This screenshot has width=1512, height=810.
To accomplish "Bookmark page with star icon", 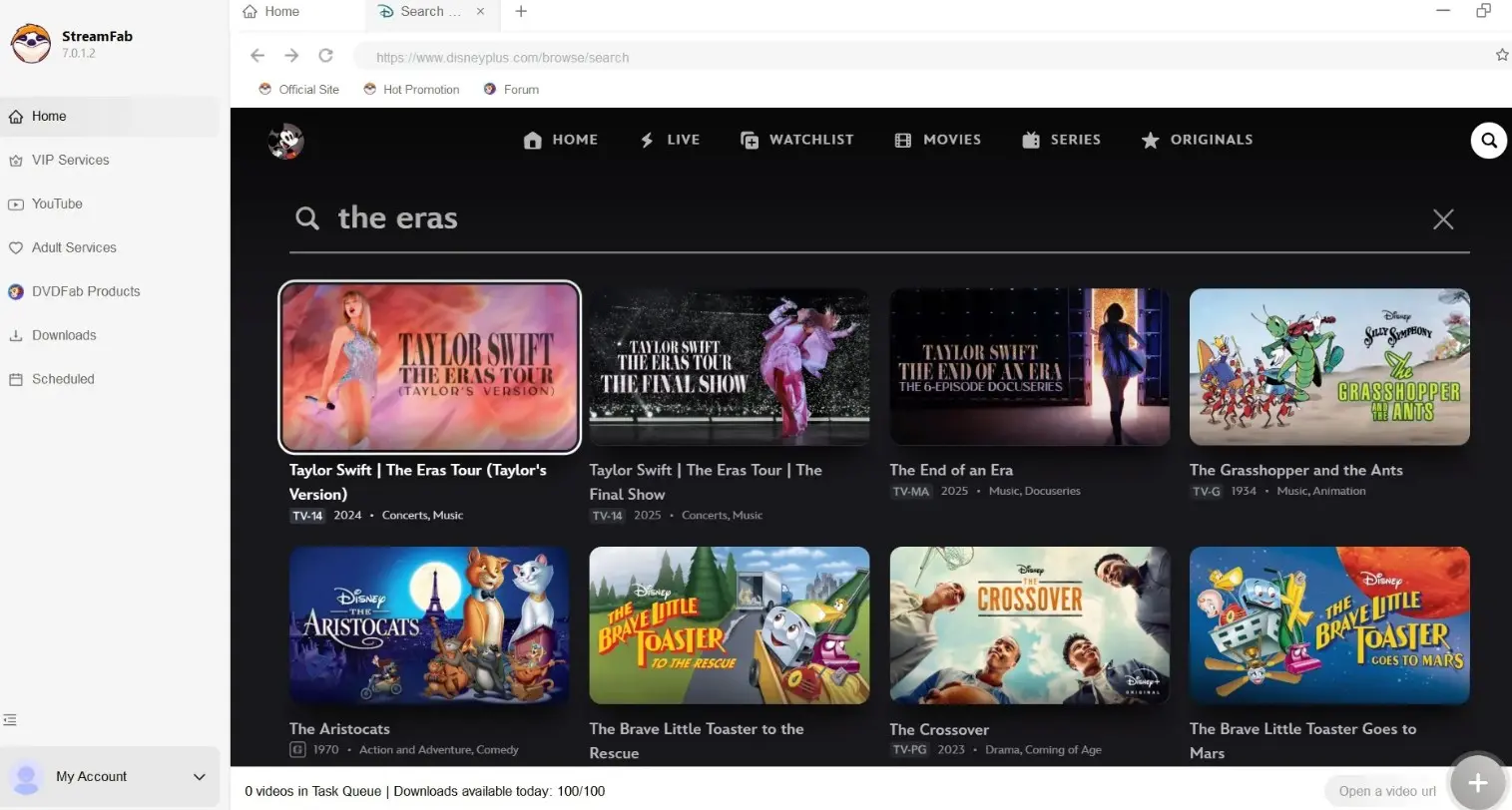I will coord(1502,56).
